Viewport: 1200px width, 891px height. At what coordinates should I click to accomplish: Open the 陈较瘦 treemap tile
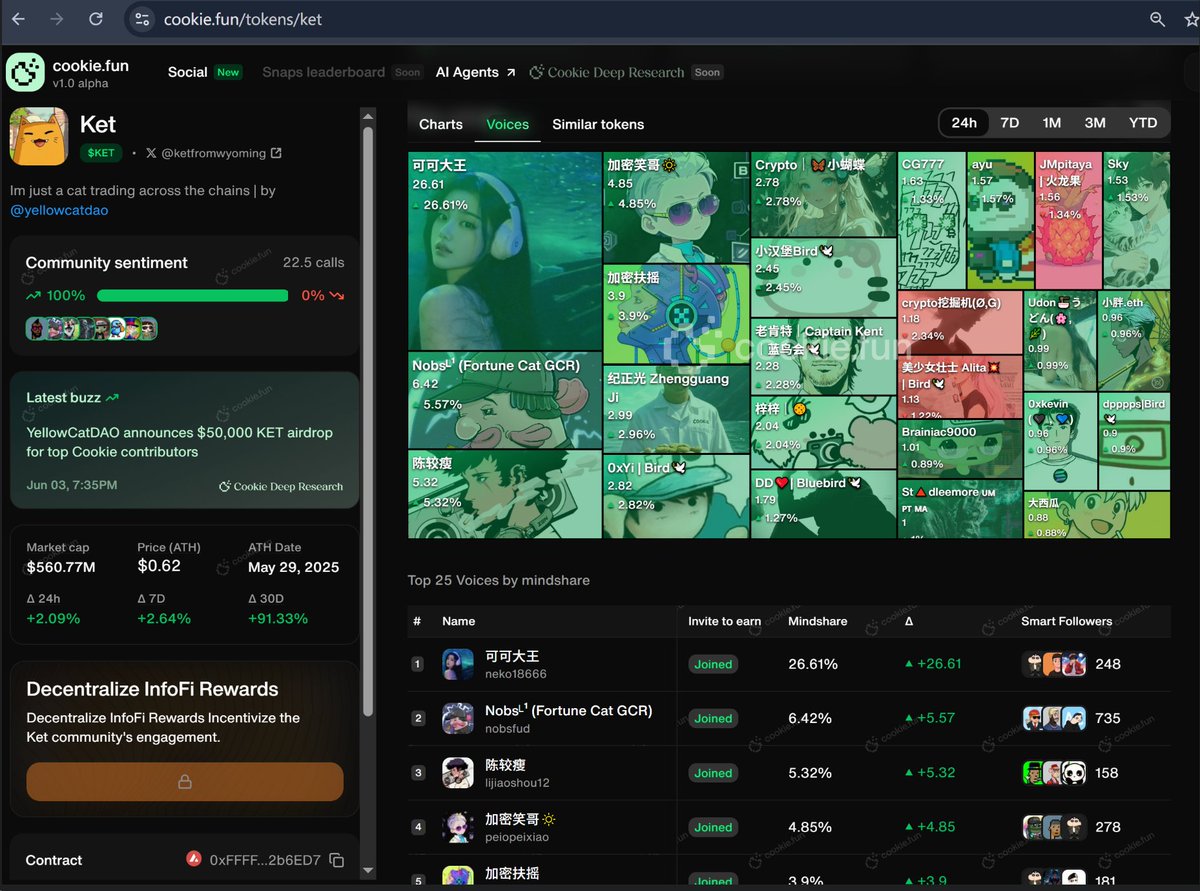[505, 494]
